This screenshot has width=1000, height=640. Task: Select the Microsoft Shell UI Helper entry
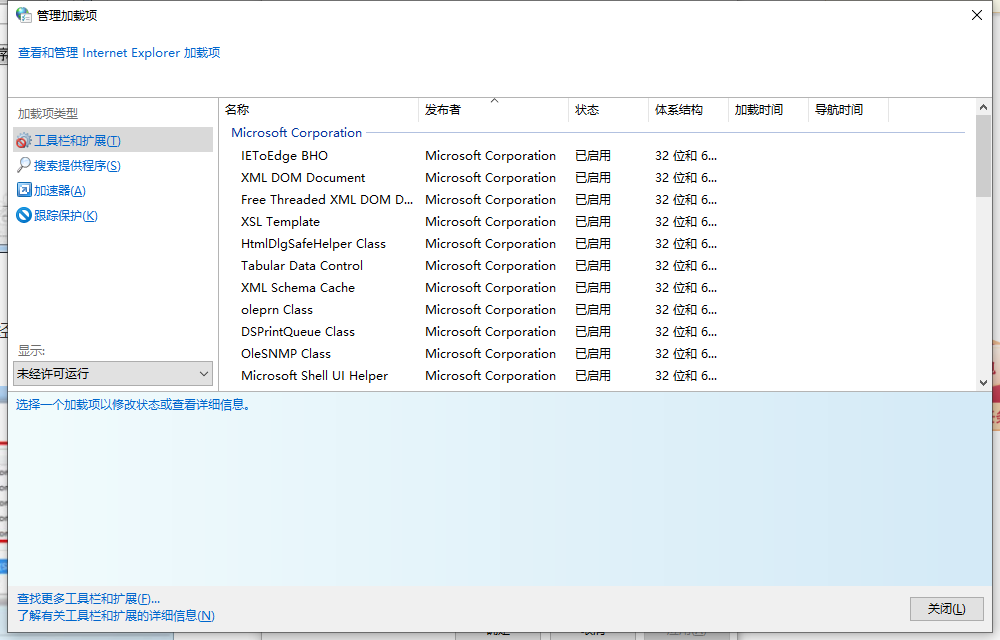316,375
